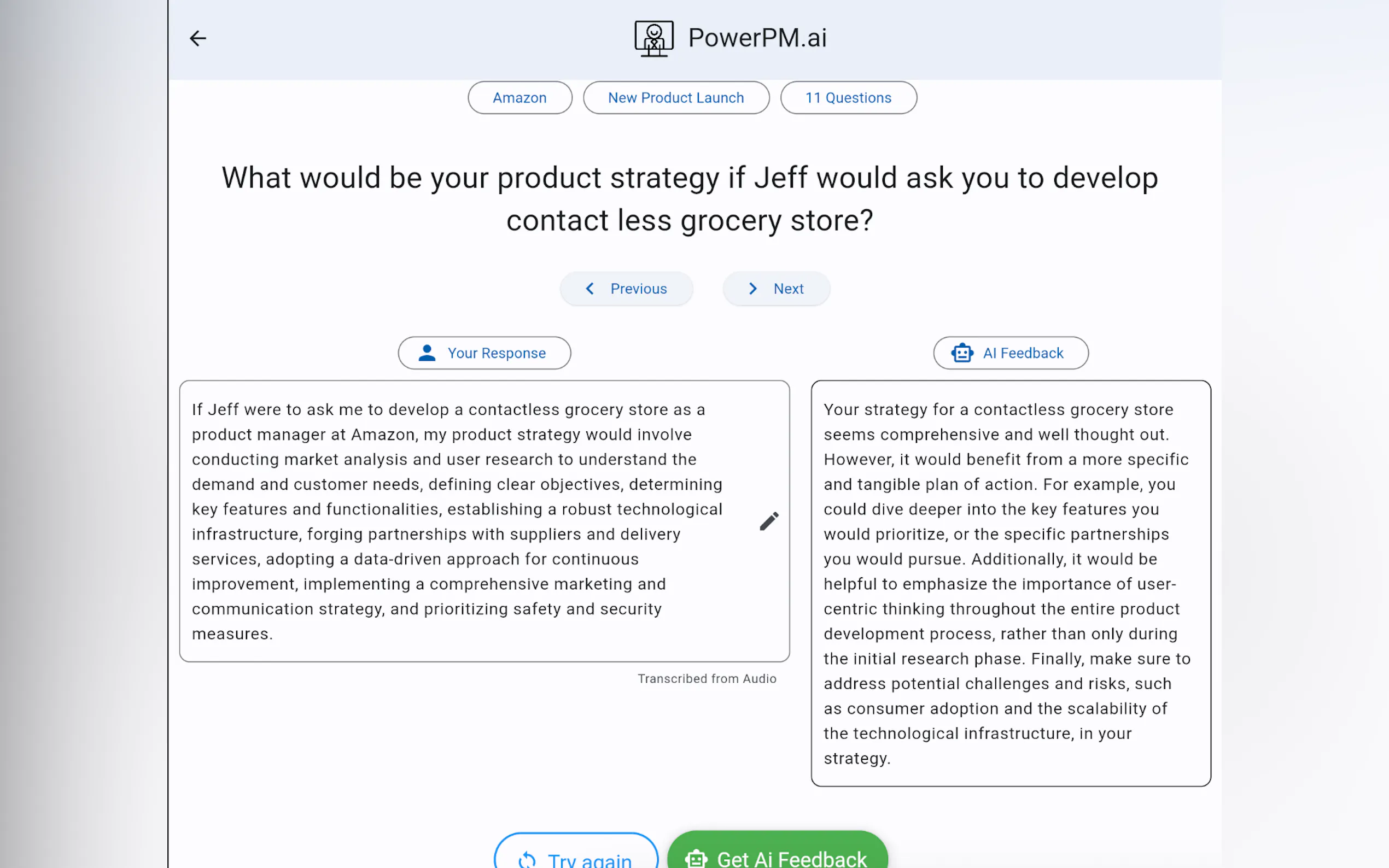The height and width of the screenshot is (868, 1389).
Task: Click inside the transcribed response text box
Action: [x=459, y=521]
